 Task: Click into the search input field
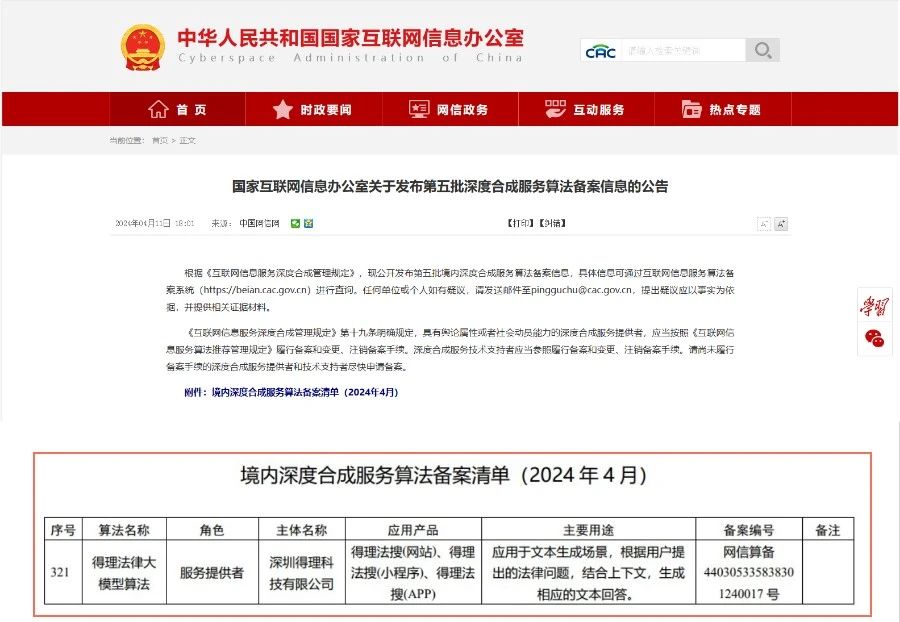[x=683, y=50]
